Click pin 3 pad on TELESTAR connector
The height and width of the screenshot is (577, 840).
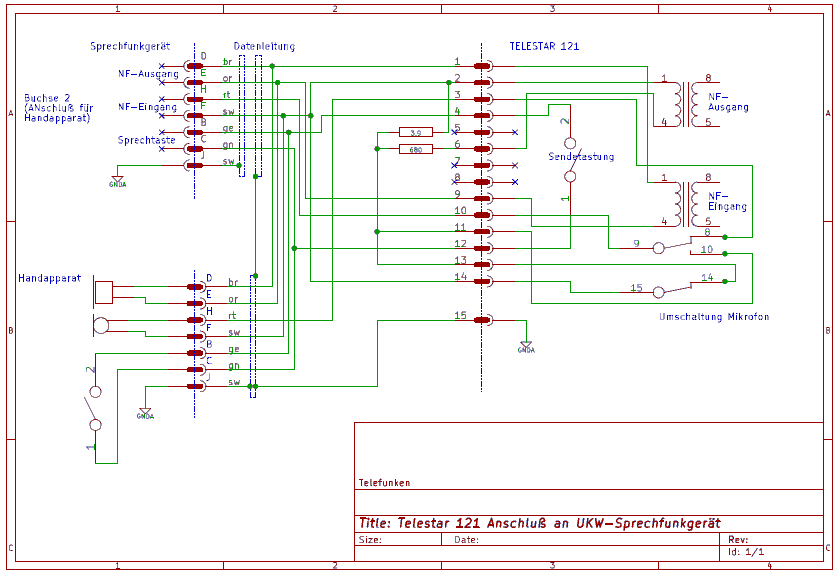click(x=482, y=99)
